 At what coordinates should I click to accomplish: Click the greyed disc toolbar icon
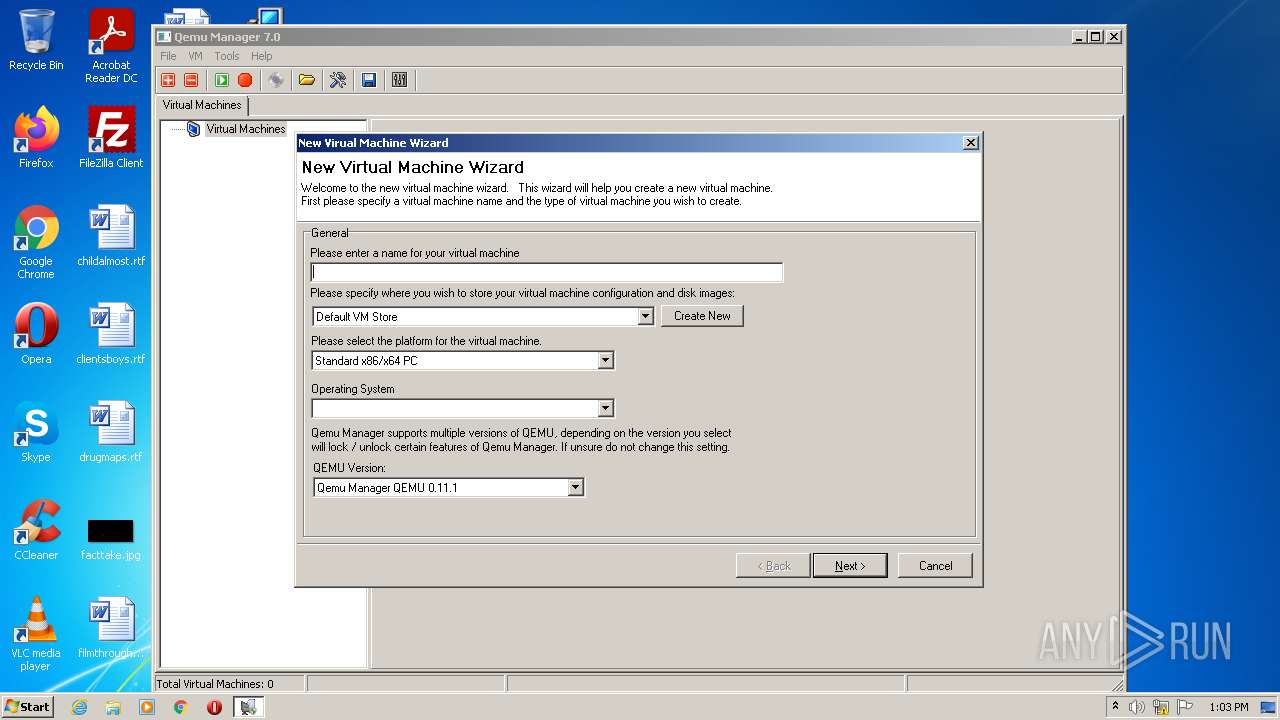coord(276,80)
